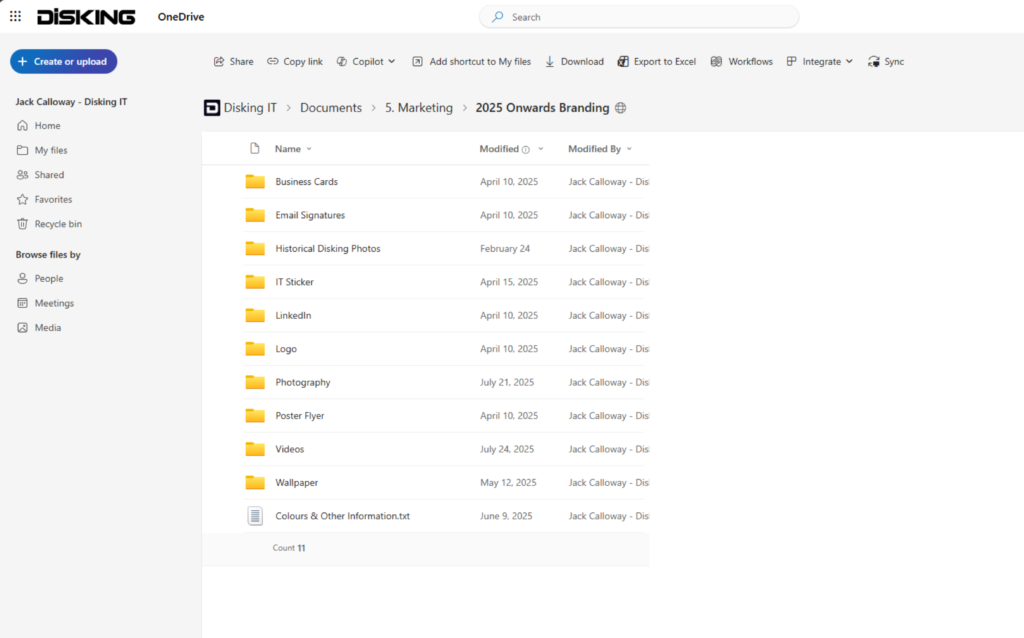Click the file type column header icon
1024x638 pixels.
(255, 149)
